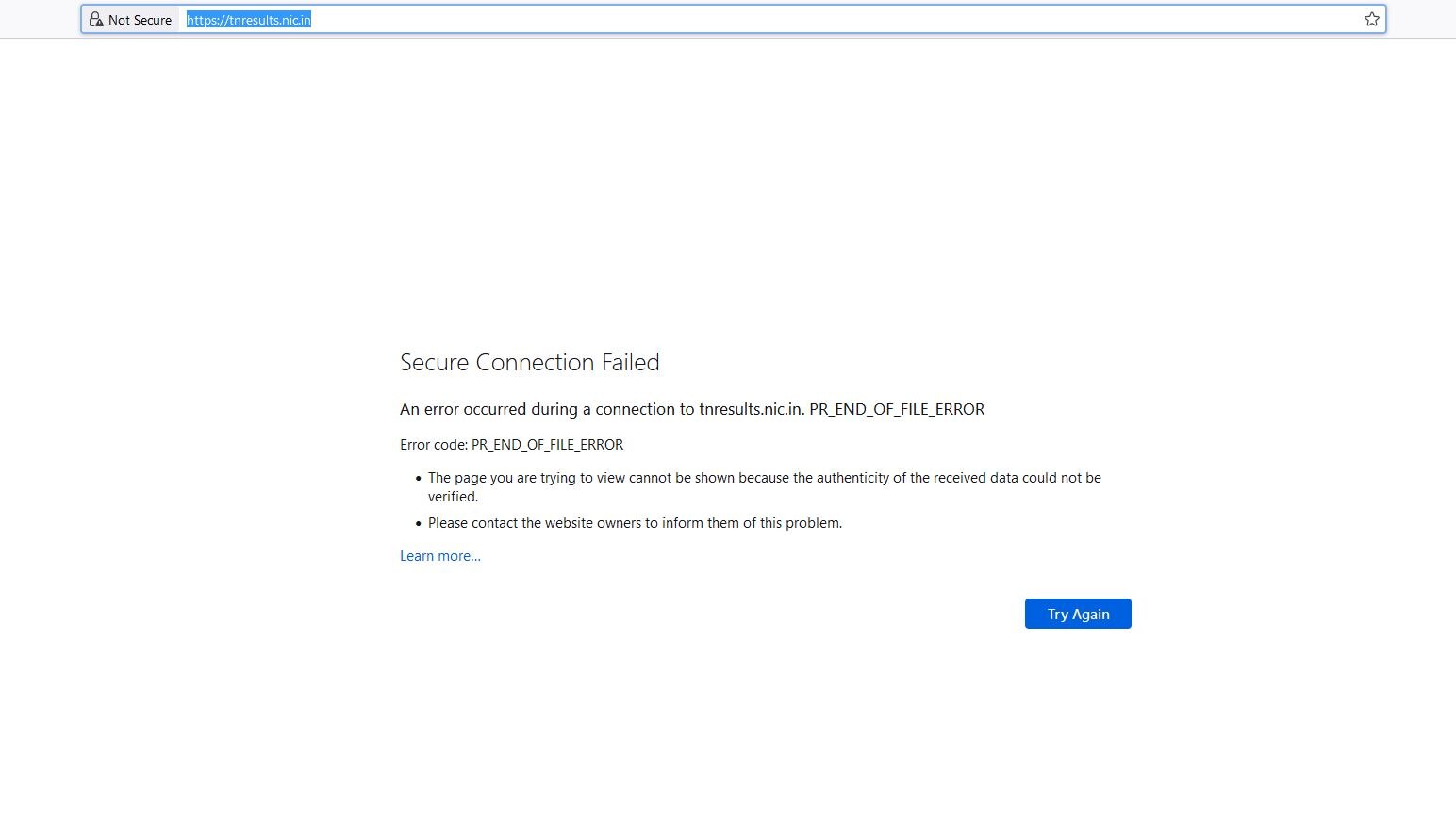
Task: Click the padlock warning icon in address bar
Action: coord(96,20)
